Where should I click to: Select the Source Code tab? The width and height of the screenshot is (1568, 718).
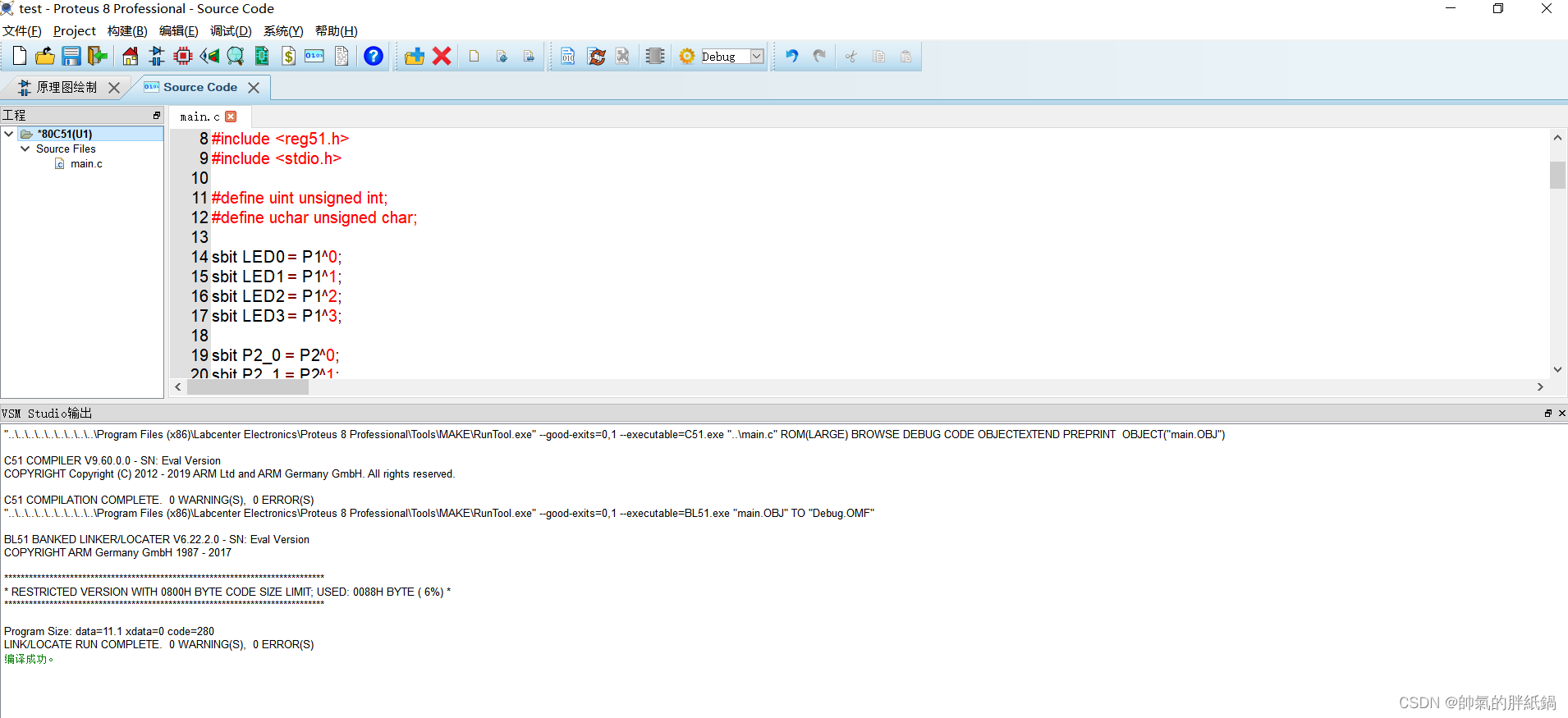[x=199, y=87]
